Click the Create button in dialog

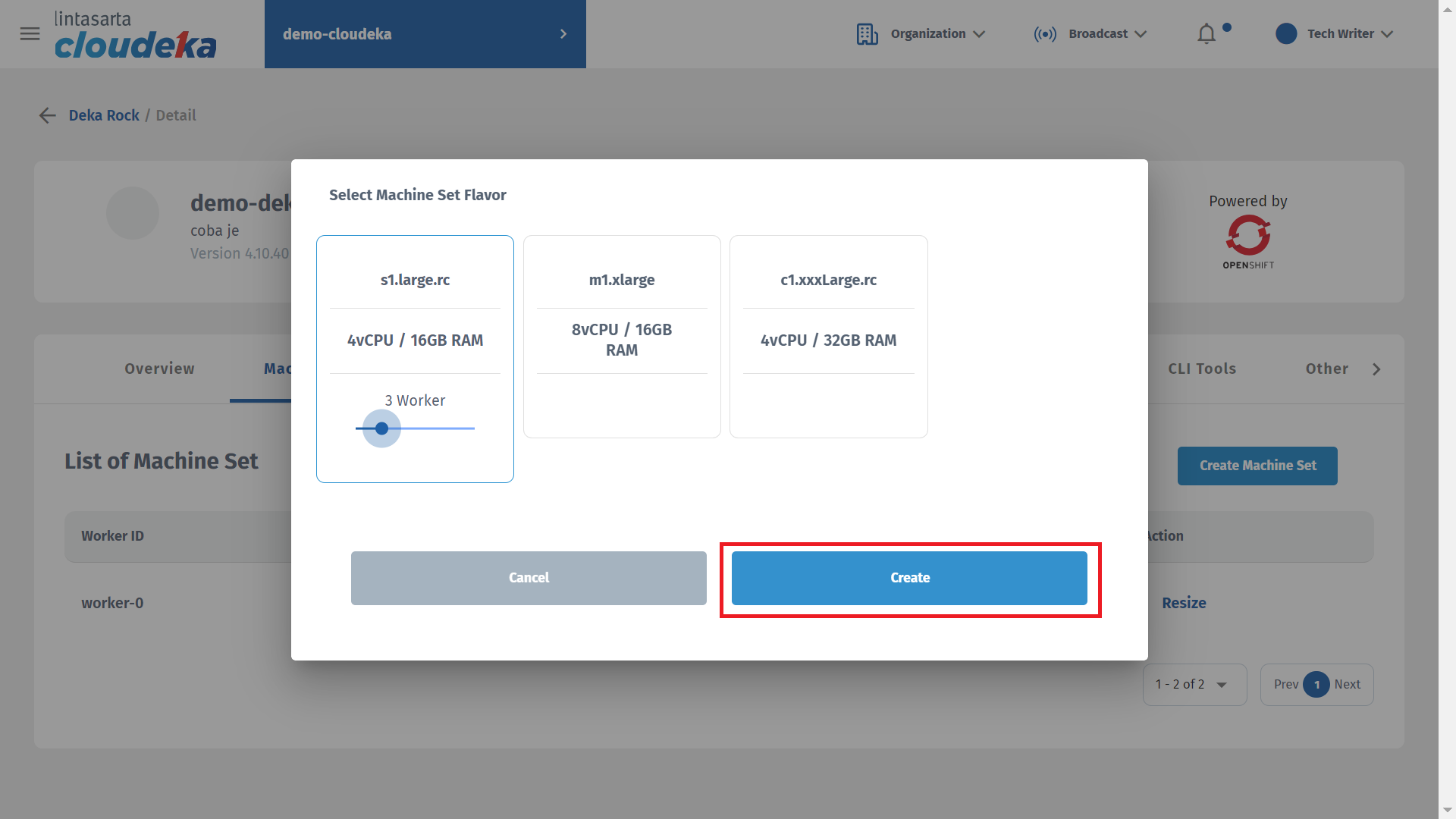909,578
